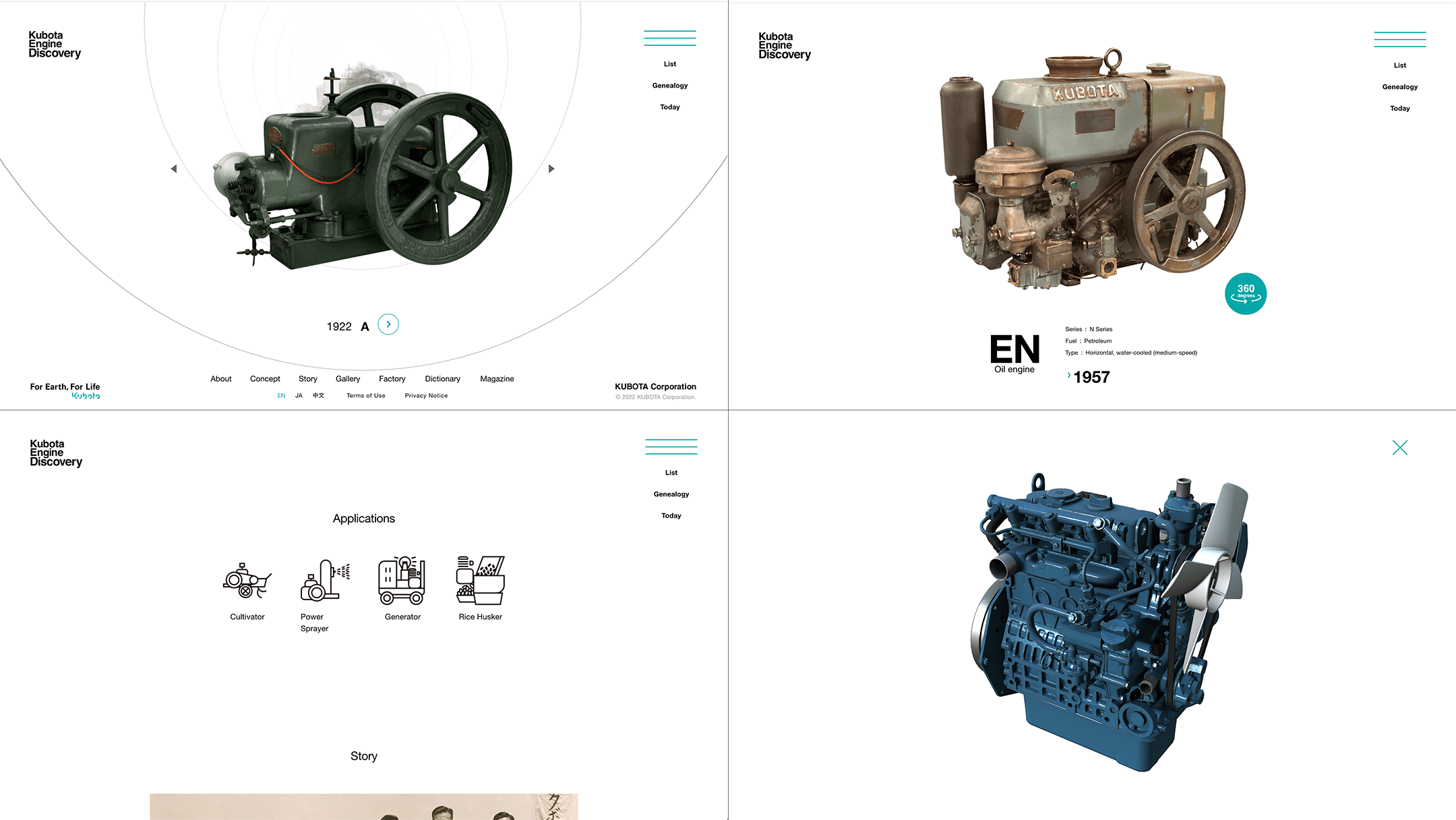Open Gallery in footer menu
1456x820 pixels.
pyautogui.click(x=348, y=379)
